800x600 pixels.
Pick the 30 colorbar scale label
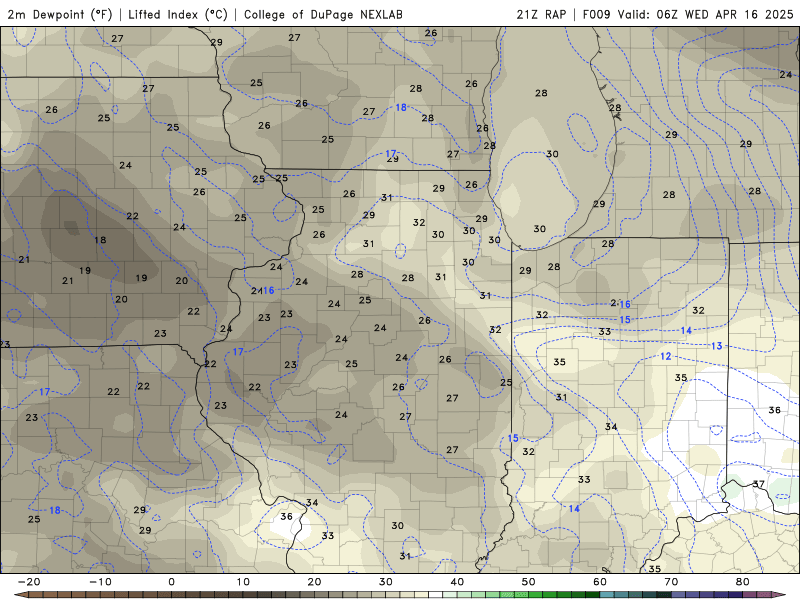[x=386, y=582]
